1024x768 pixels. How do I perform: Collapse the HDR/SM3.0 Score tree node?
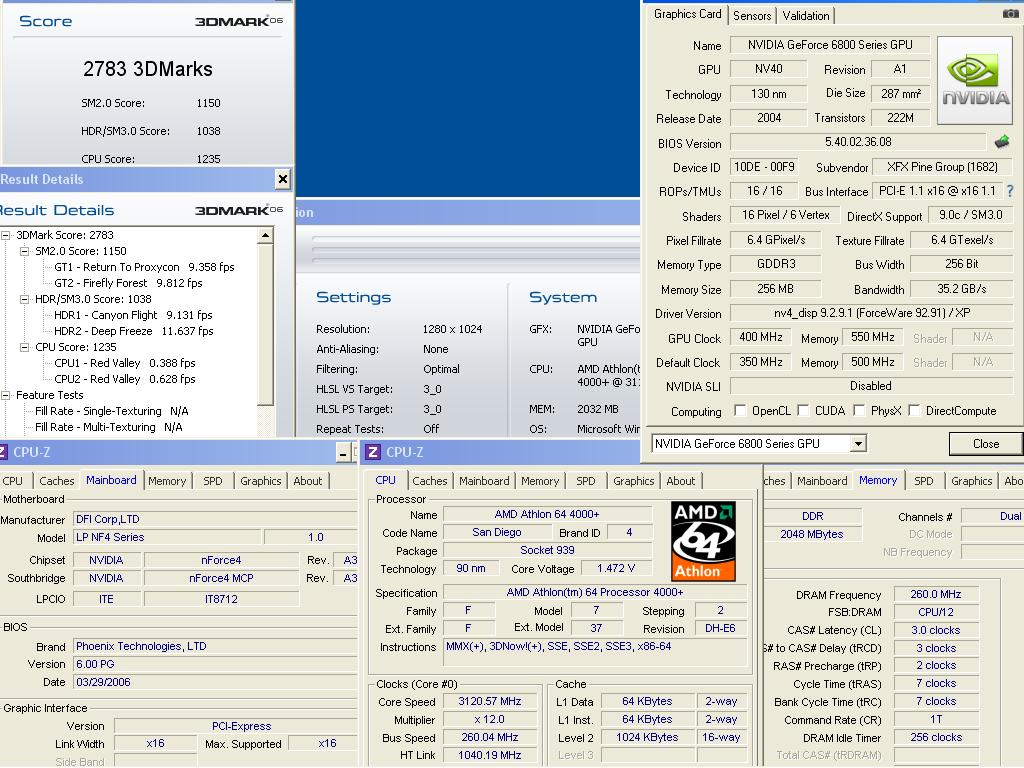point(25,299)
